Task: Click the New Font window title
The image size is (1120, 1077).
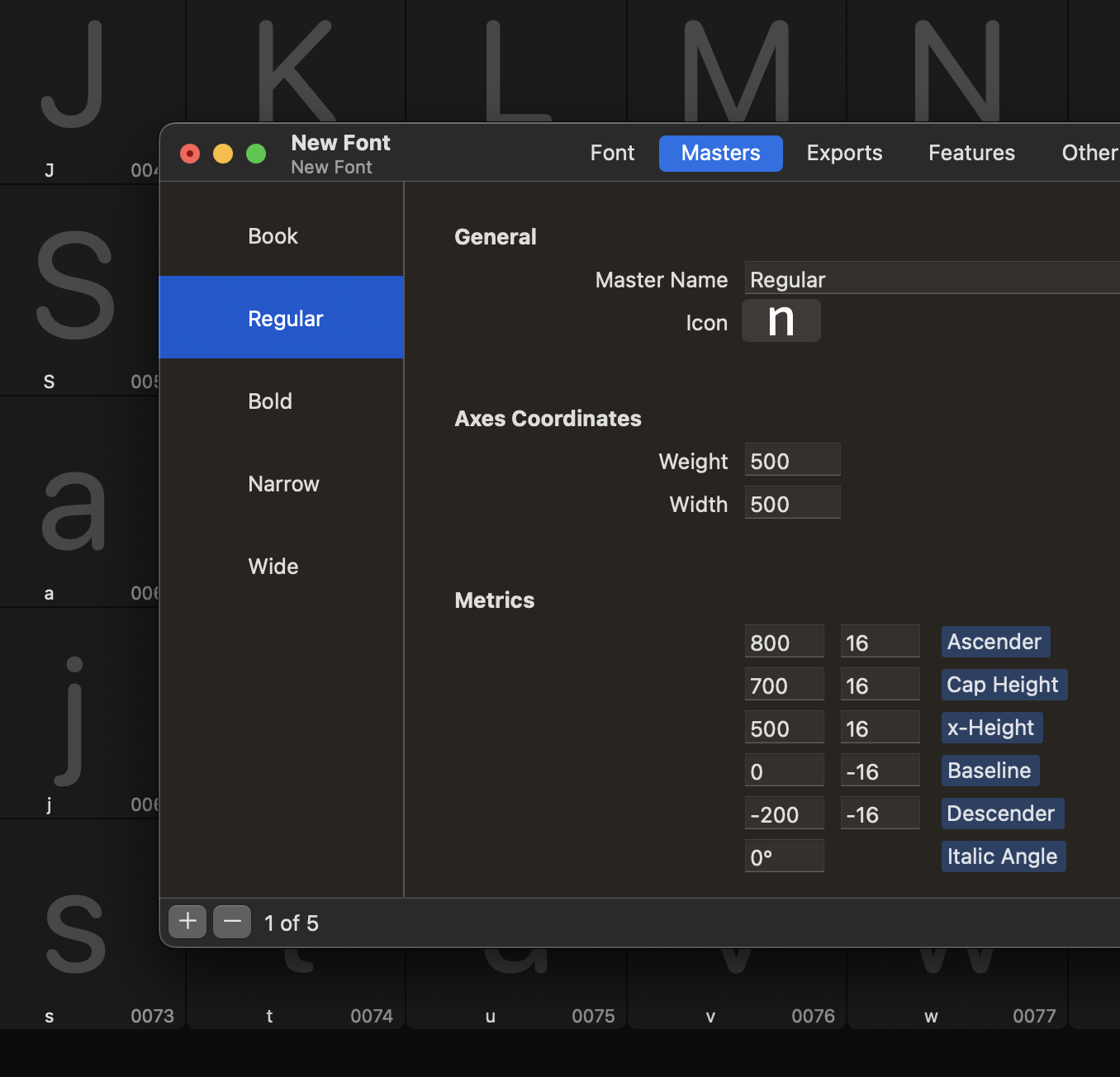Action: coord(340,143)
